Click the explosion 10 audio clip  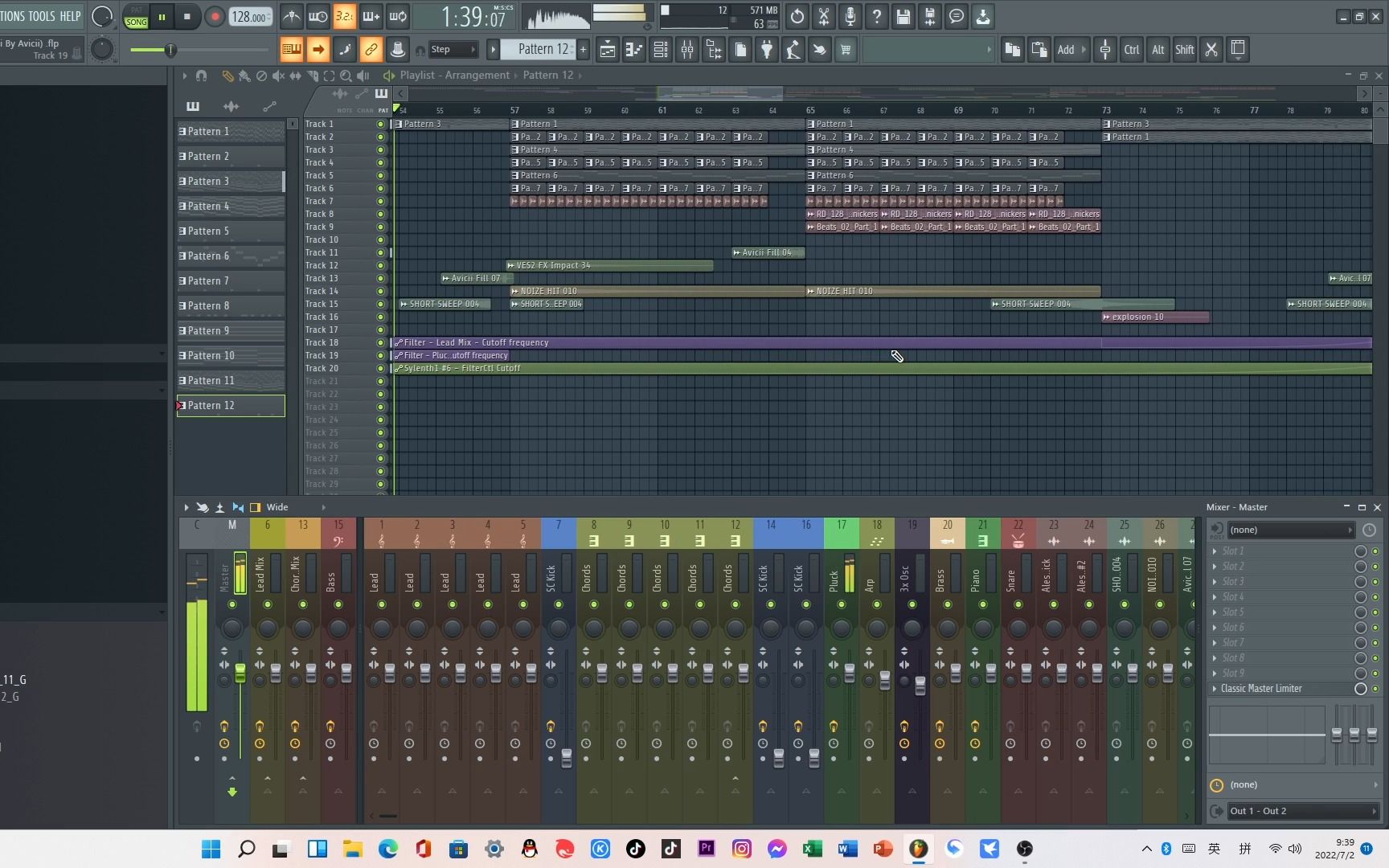tap(1155, 317)
